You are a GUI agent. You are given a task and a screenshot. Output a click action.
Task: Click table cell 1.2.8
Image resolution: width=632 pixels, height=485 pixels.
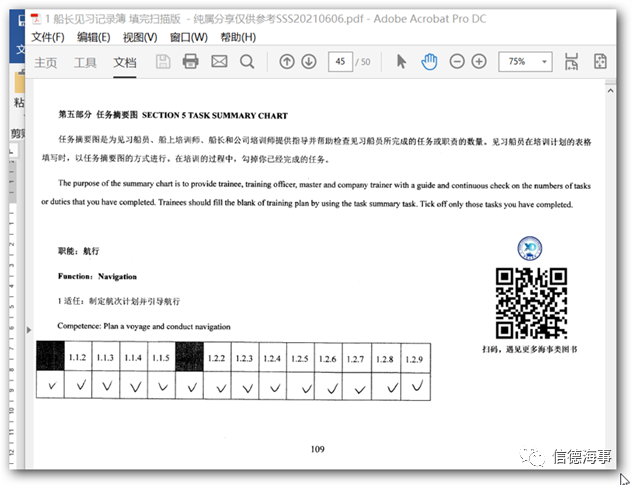click(385, 359)
